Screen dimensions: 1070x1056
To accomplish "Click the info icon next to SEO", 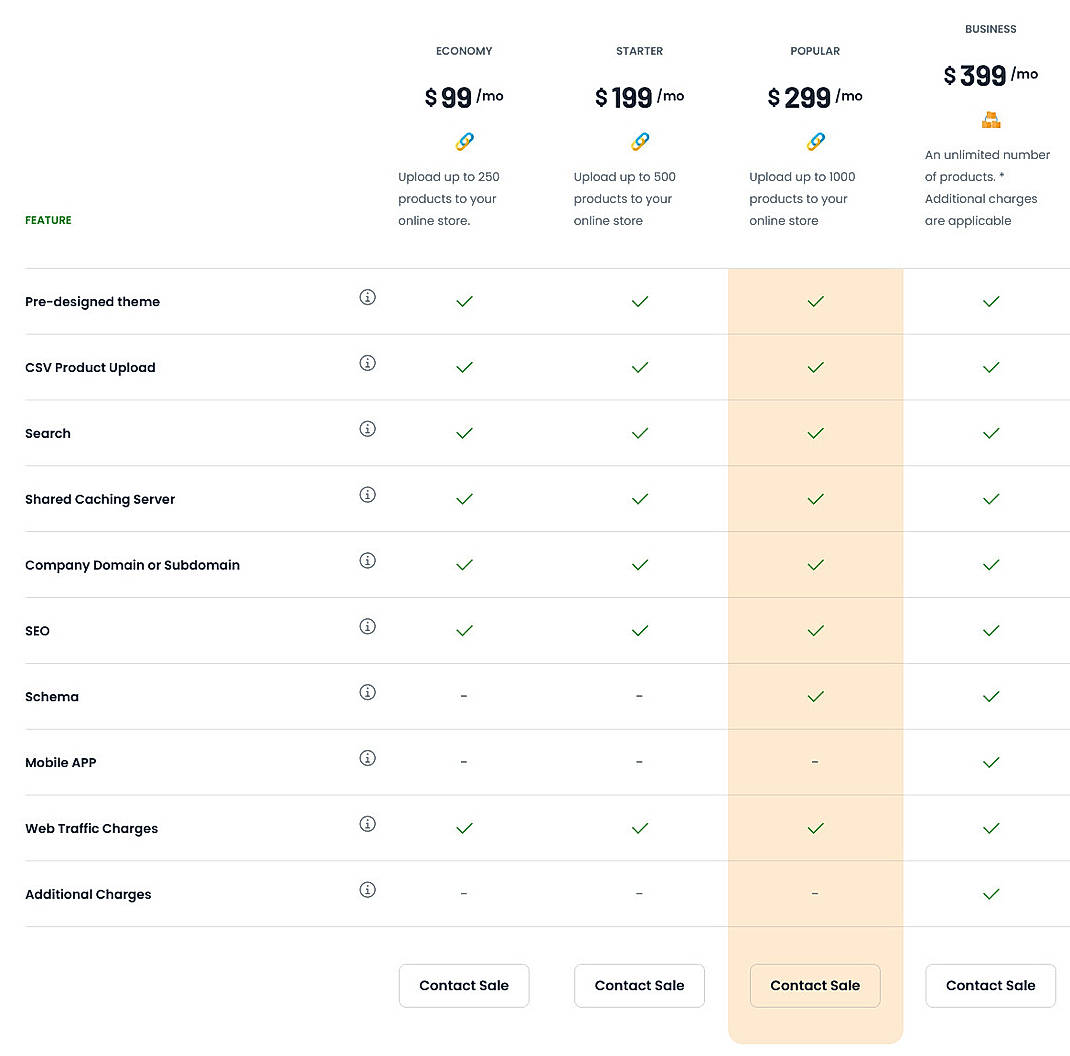I will (367, 627).
